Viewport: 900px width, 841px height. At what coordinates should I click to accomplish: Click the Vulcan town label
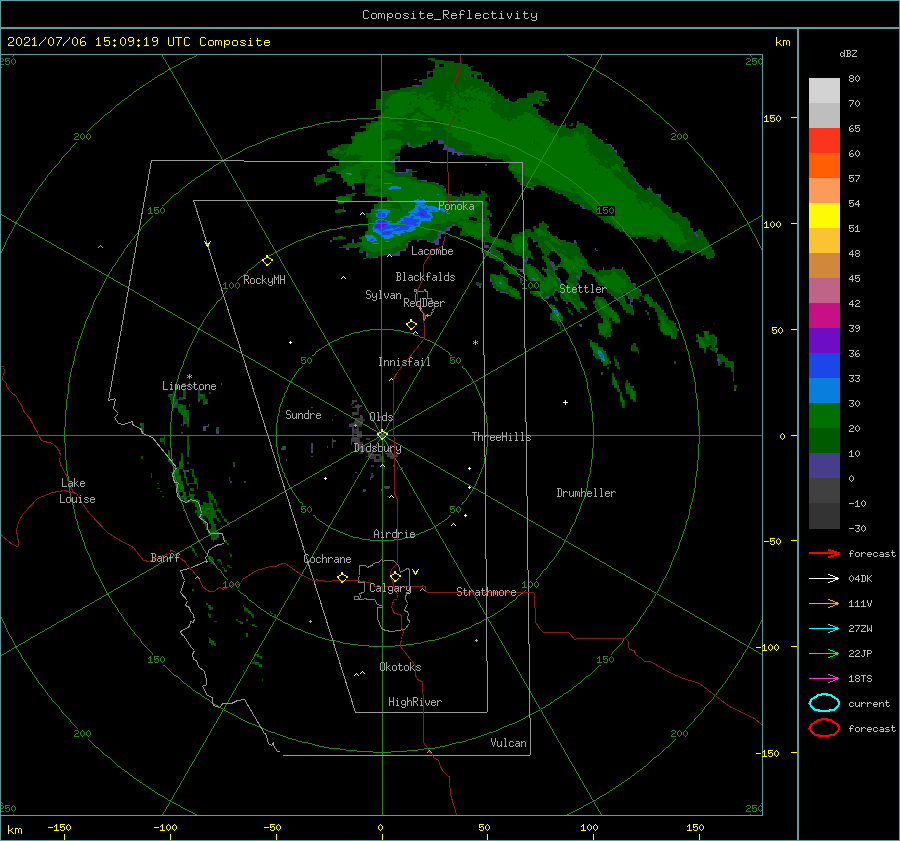[509, 743]
